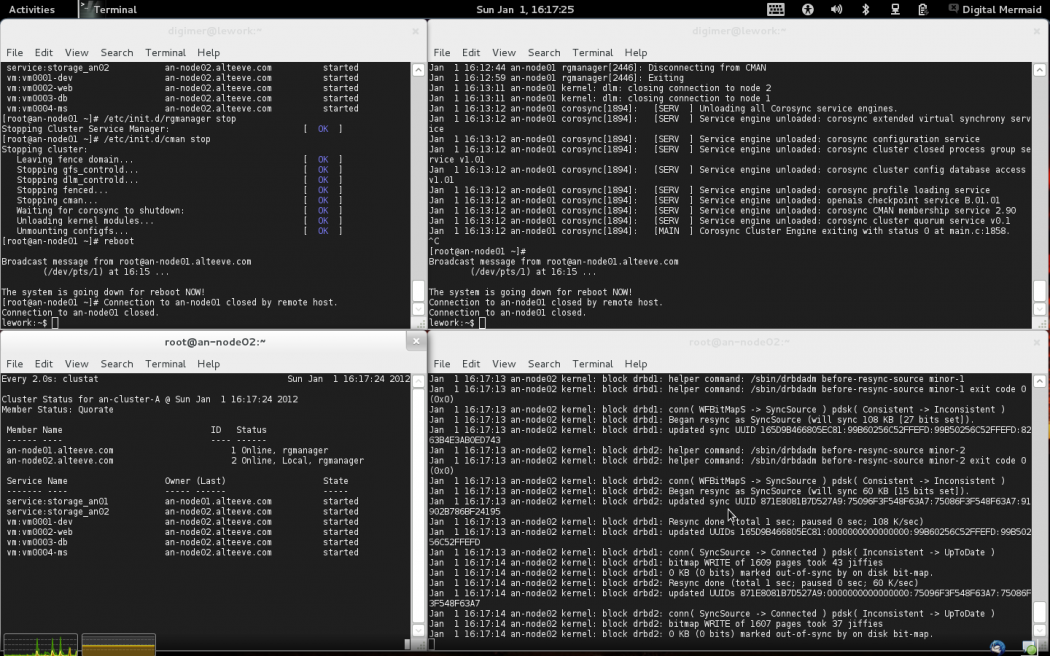
Task: Open Activities overview
Action: [32, 9]
